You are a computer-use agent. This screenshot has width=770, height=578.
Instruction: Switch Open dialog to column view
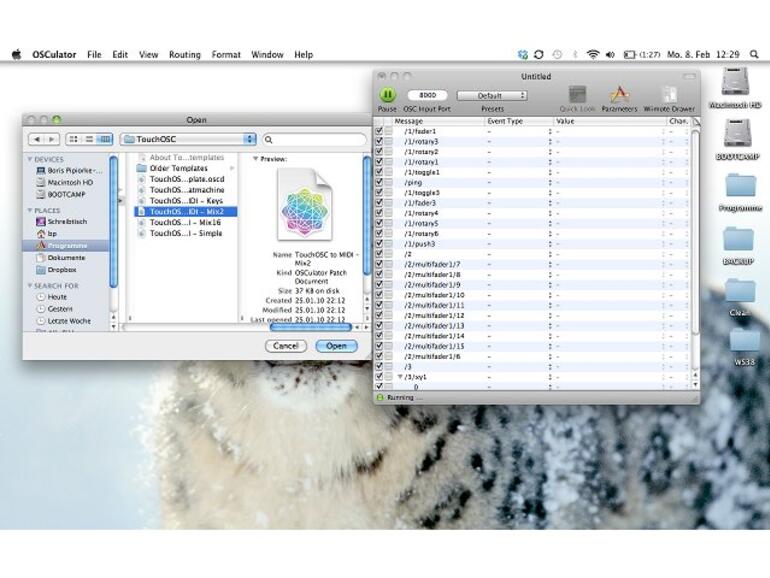coord(105,139)
